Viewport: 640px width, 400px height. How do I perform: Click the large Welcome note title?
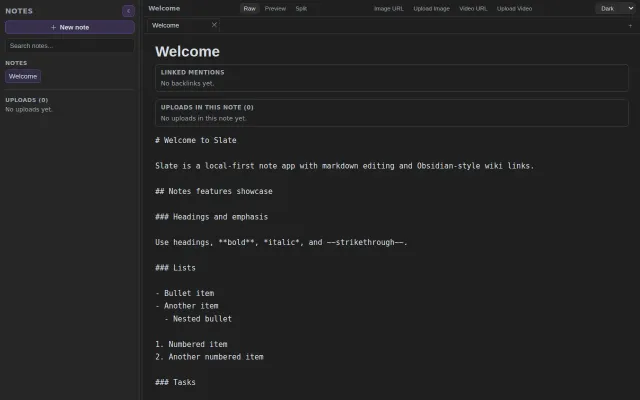coord(187,51)
